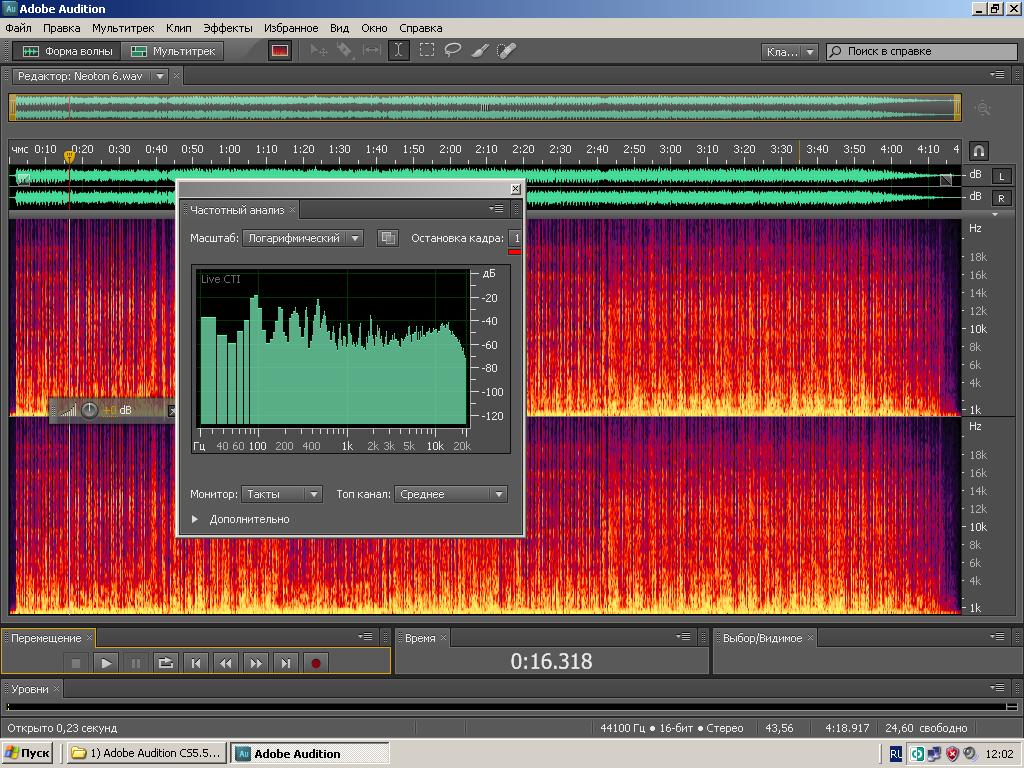This screenshot has width=1024, height=768.
Task: Choose the Spot Healing Brush tool
Action: (x=506, y=51)
